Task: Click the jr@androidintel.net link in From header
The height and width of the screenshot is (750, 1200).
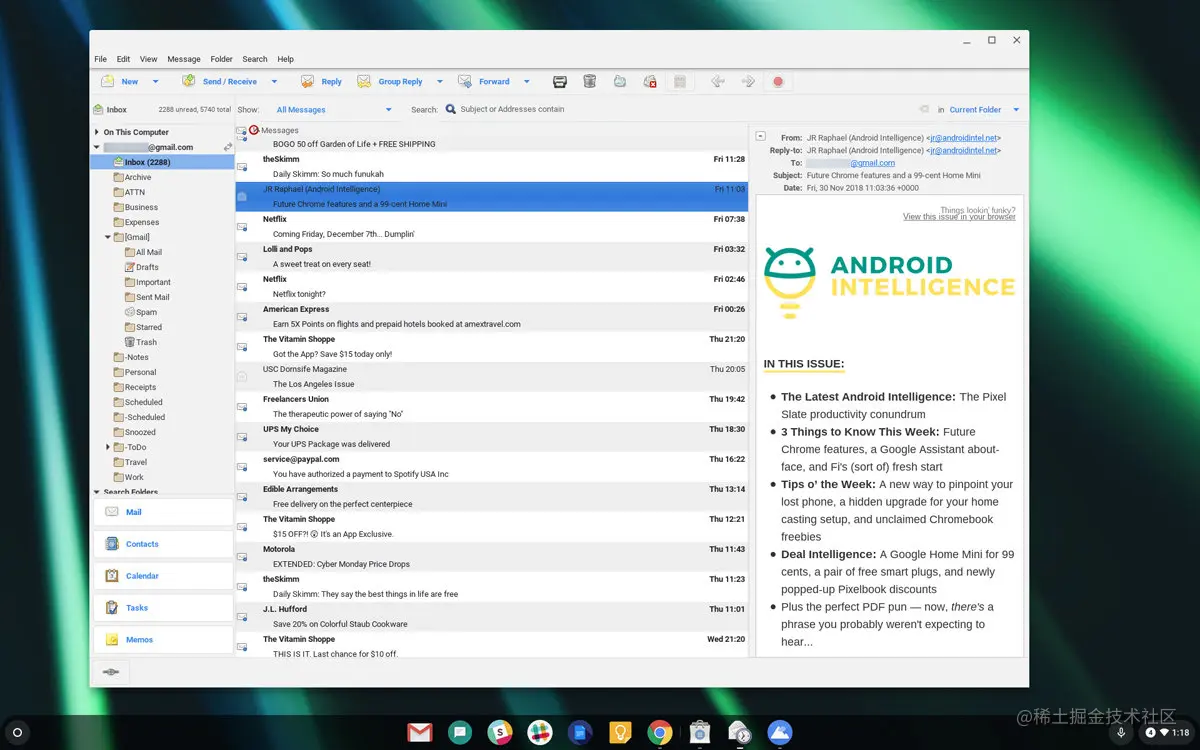Action: coord(963,138)
